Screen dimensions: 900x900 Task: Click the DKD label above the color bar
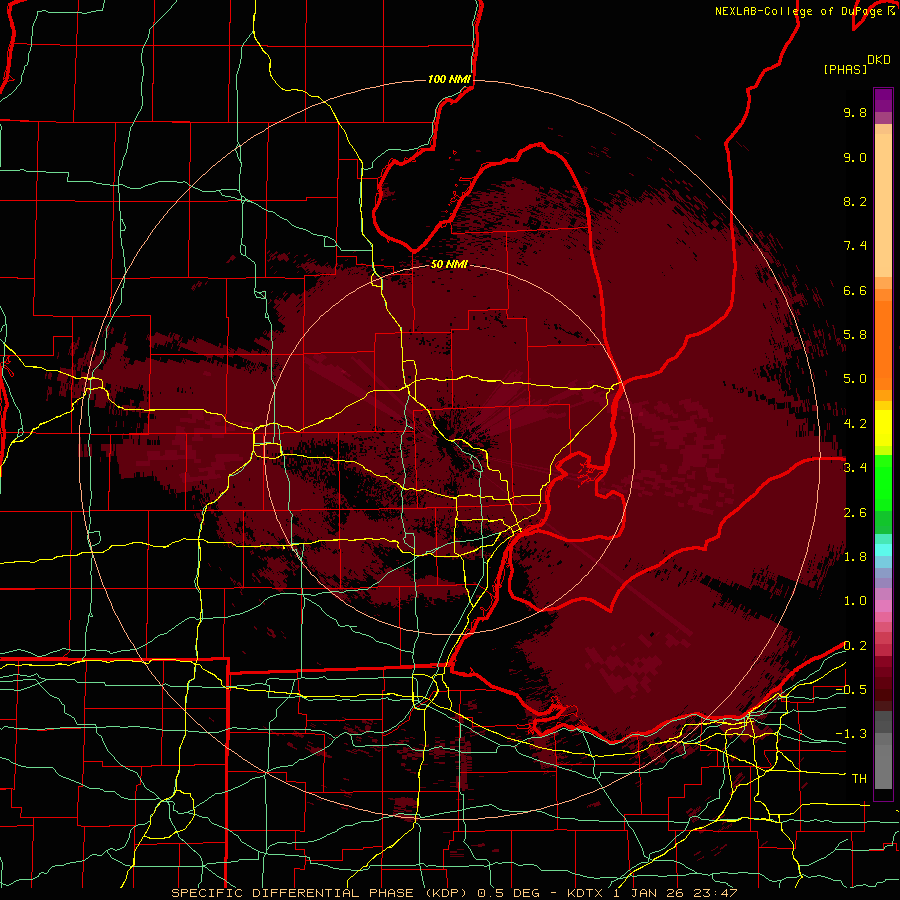(879, 60)
